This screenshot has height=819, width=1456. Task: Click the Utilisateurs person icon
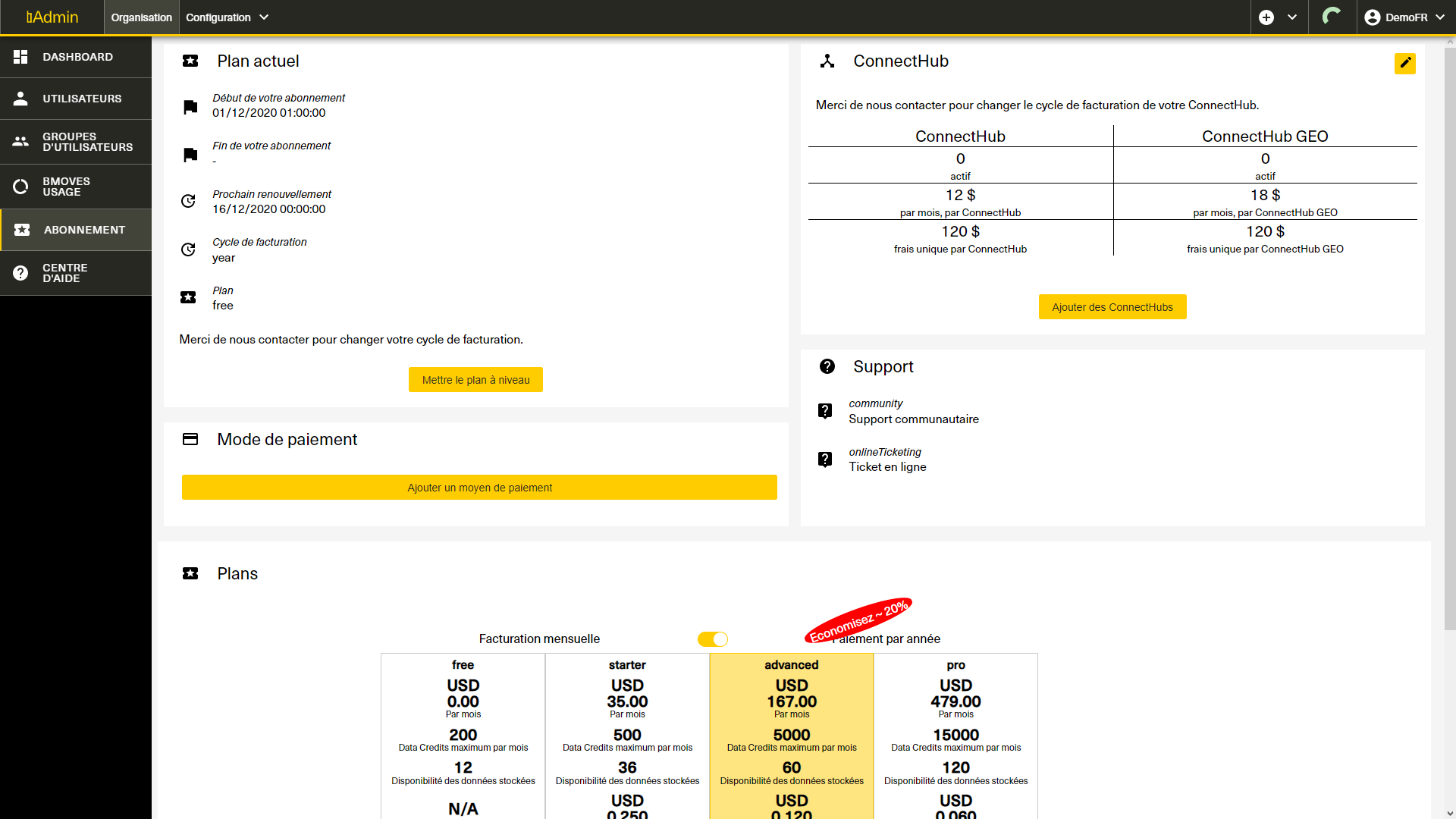(20, 99)
